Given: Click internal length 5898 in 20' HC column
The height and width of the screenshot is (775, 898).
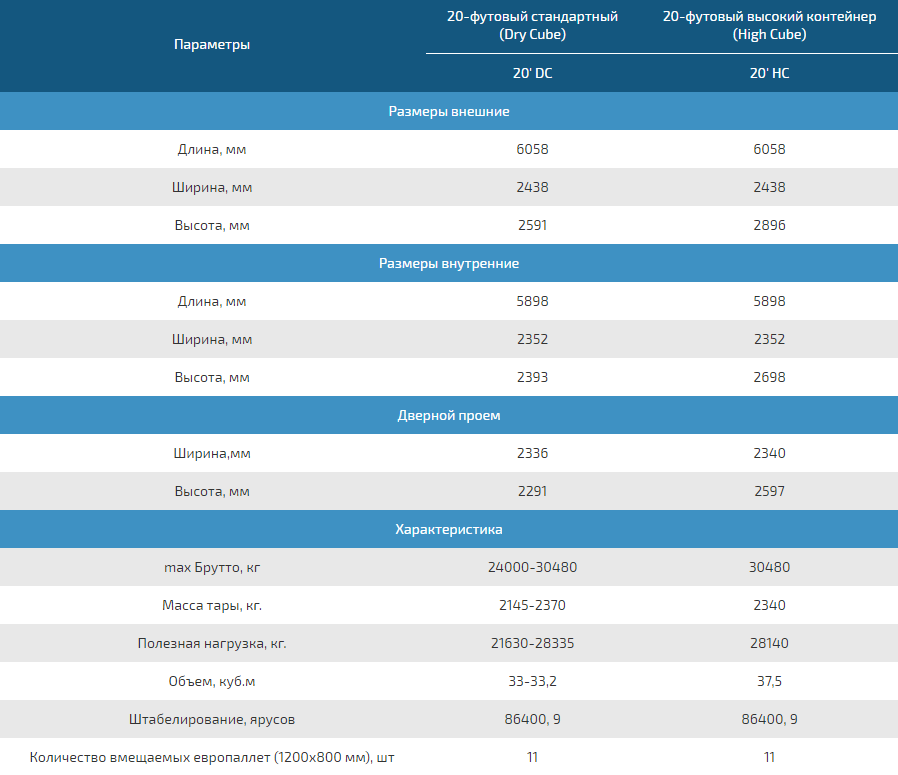Looking at the screenshot, I should [x=769, y=301].
